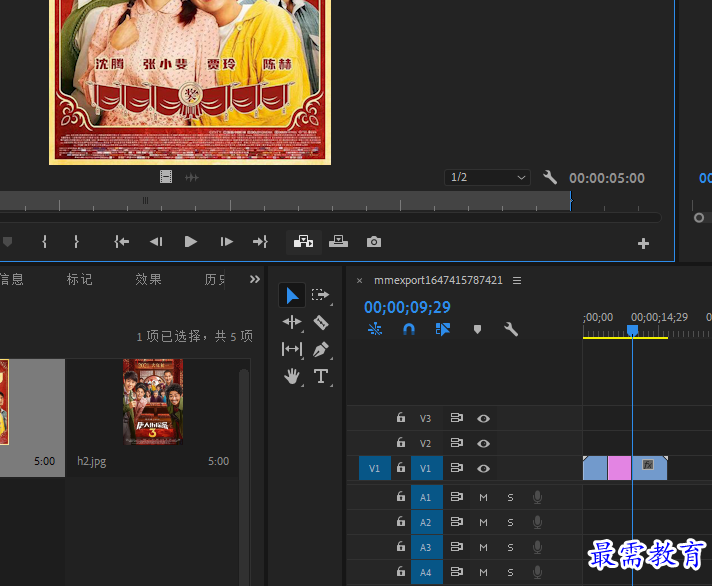Select the Slip tool
712x586 pixels.
click(292, 349)
